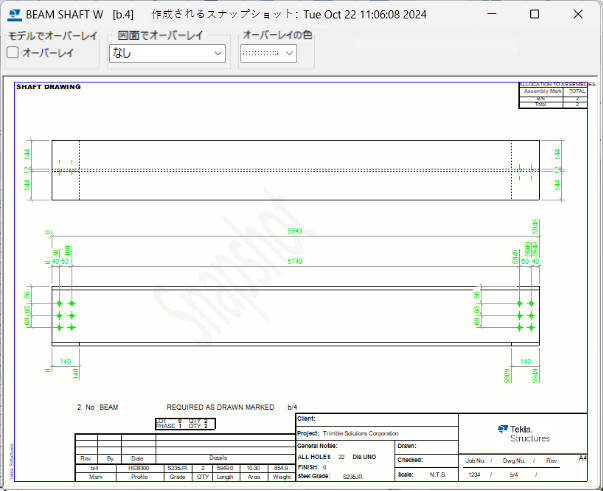The height and width of the screenshot is (491, 603).
Task: Click the 5949 overall length dimension
Action: [x=295, y=231]
